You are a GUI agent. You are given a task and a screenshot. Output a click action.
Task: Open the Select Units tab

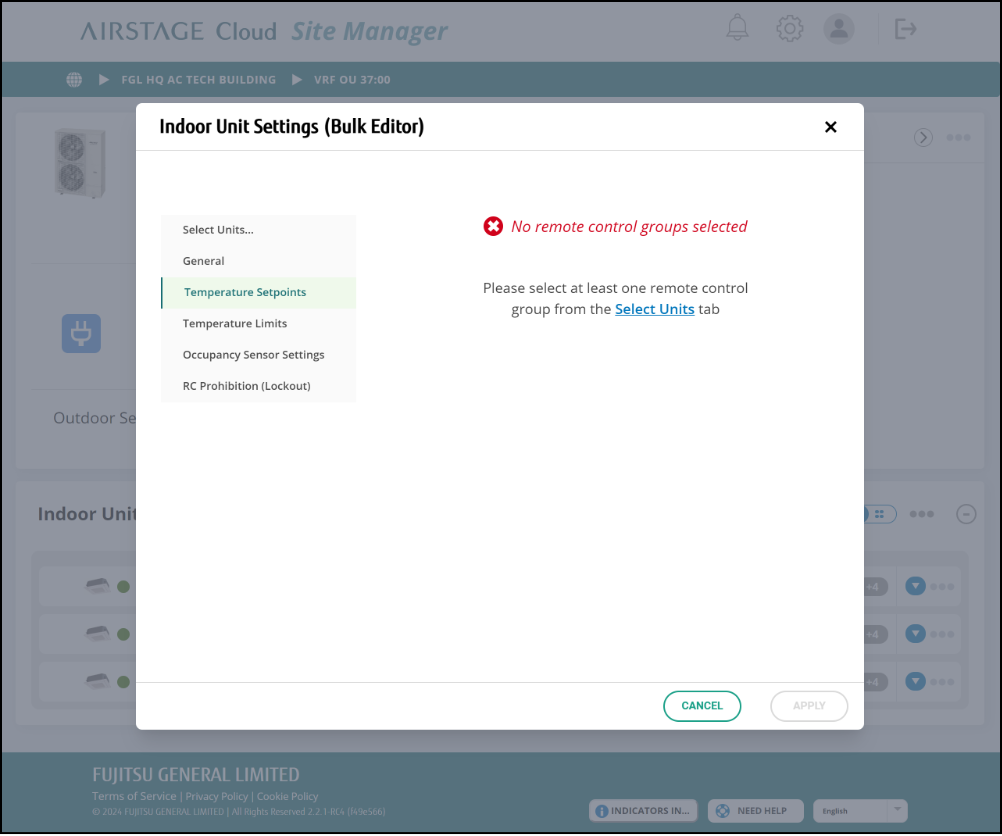click(x=218, y=230)
